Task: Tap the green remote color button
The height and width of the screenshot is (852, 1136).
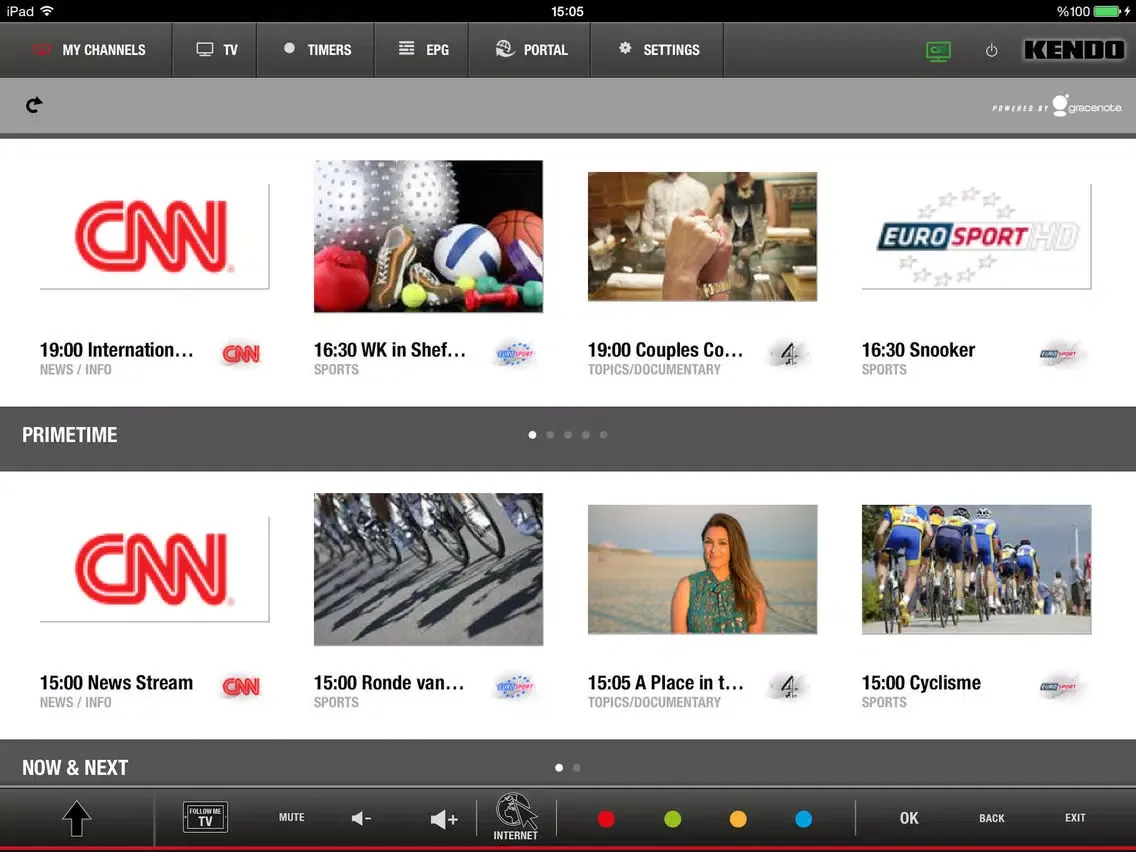Action: point(672,819)
